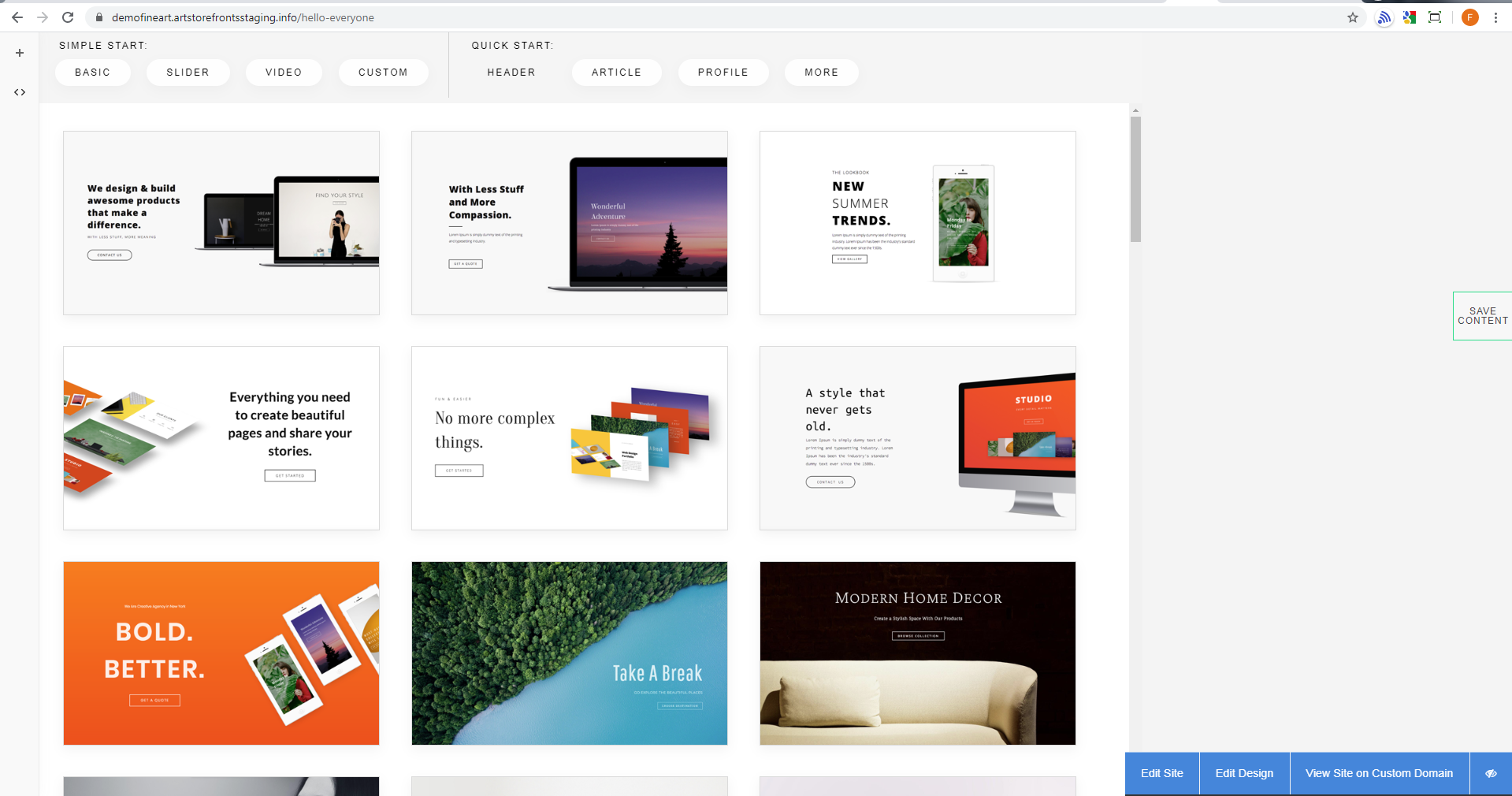Screen dimensions: 1512x796
Task: Open the orange profile avatar icon
Action: pos(1469,17)
